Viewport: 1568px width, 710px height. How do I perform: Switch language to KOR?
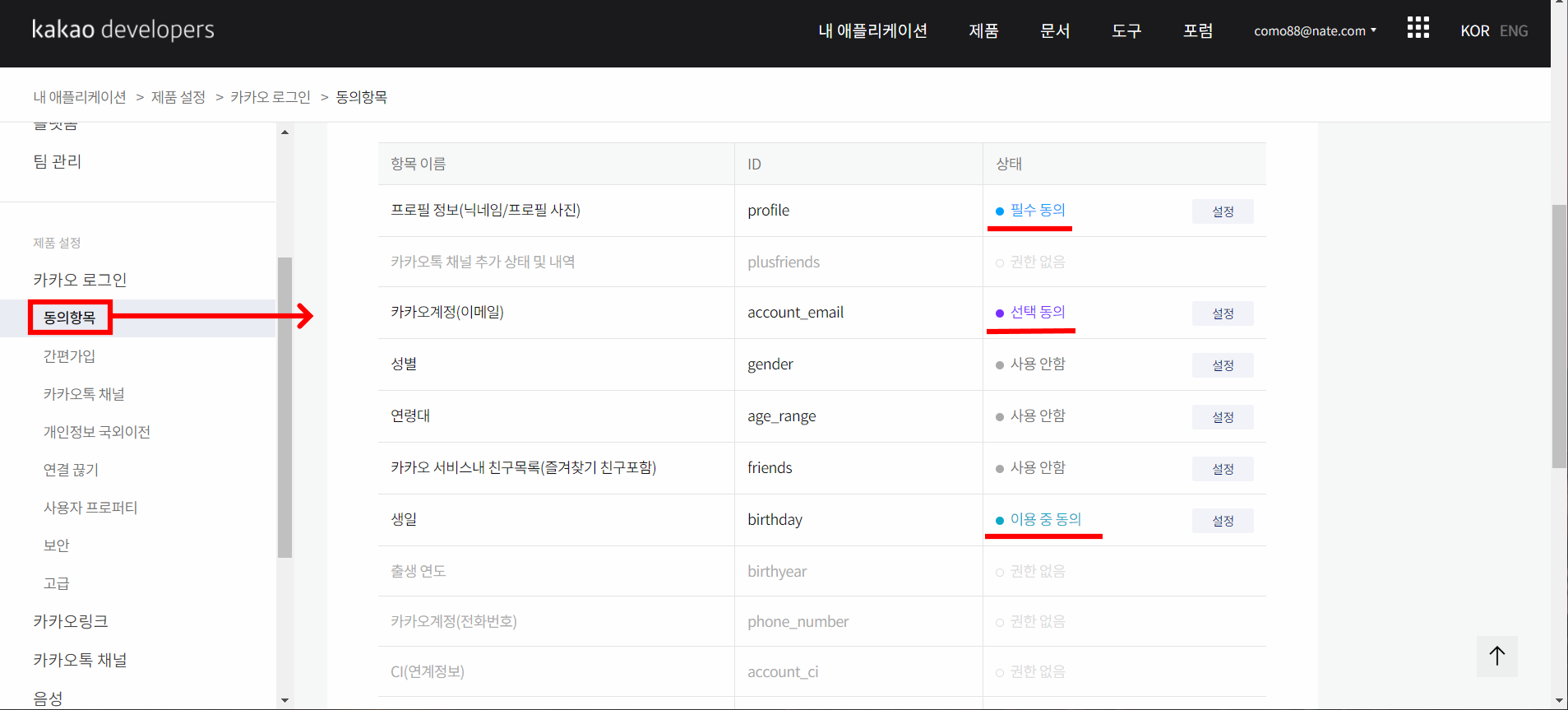pos(1474,30)
